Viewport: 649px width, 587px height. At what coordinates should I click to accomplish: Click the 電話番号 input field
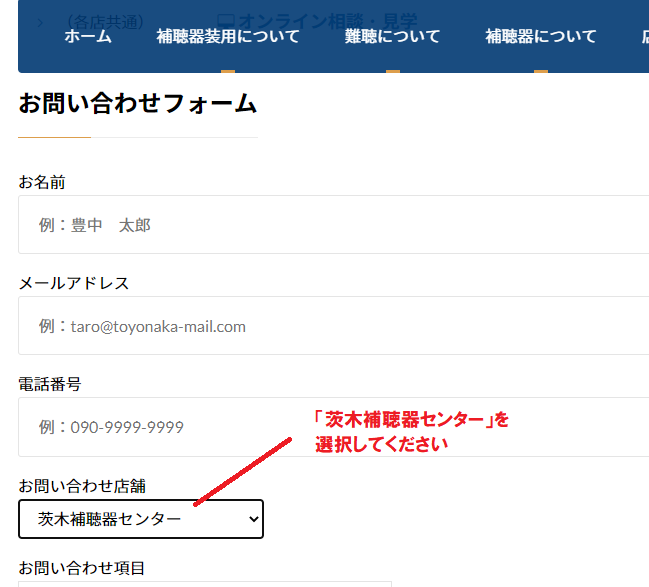click(x=334, y=427)
